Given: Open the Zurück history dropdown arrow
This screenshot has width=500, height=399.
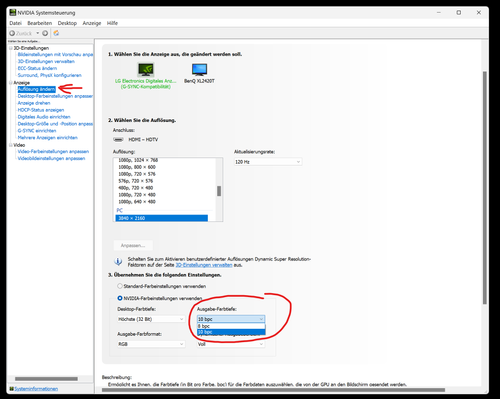Looking at the screenshot, I should click(x=38, y=33).
